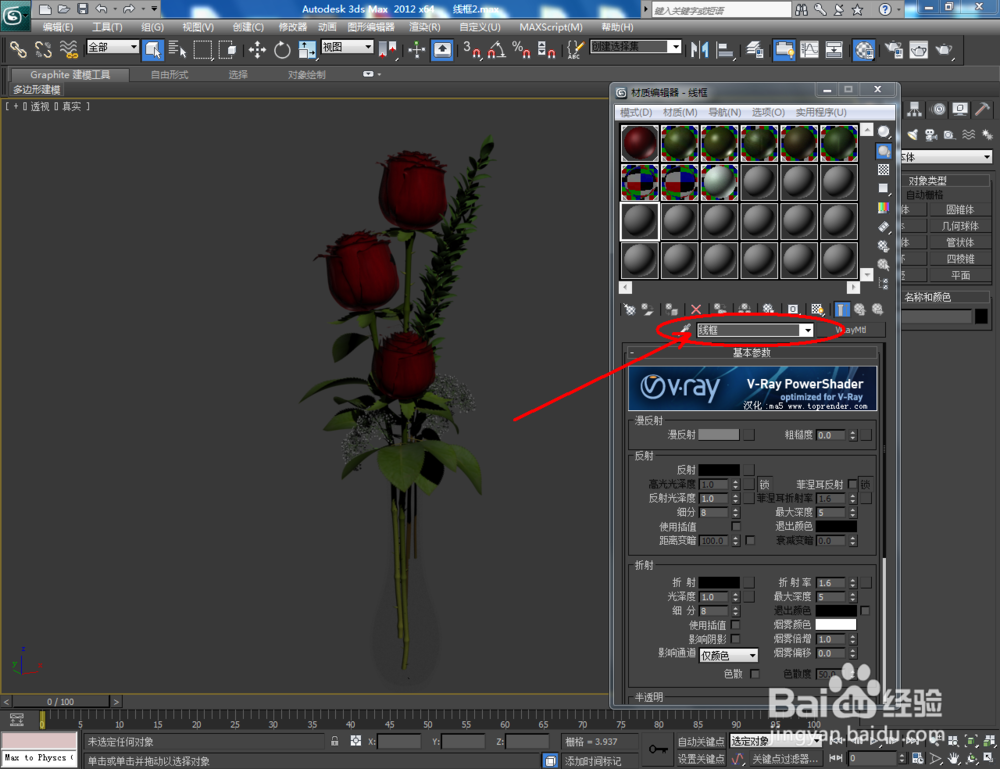The image size is (1000, 769).
Task: Click '设置关键点' Set Key button
Action: coord(700,759)
